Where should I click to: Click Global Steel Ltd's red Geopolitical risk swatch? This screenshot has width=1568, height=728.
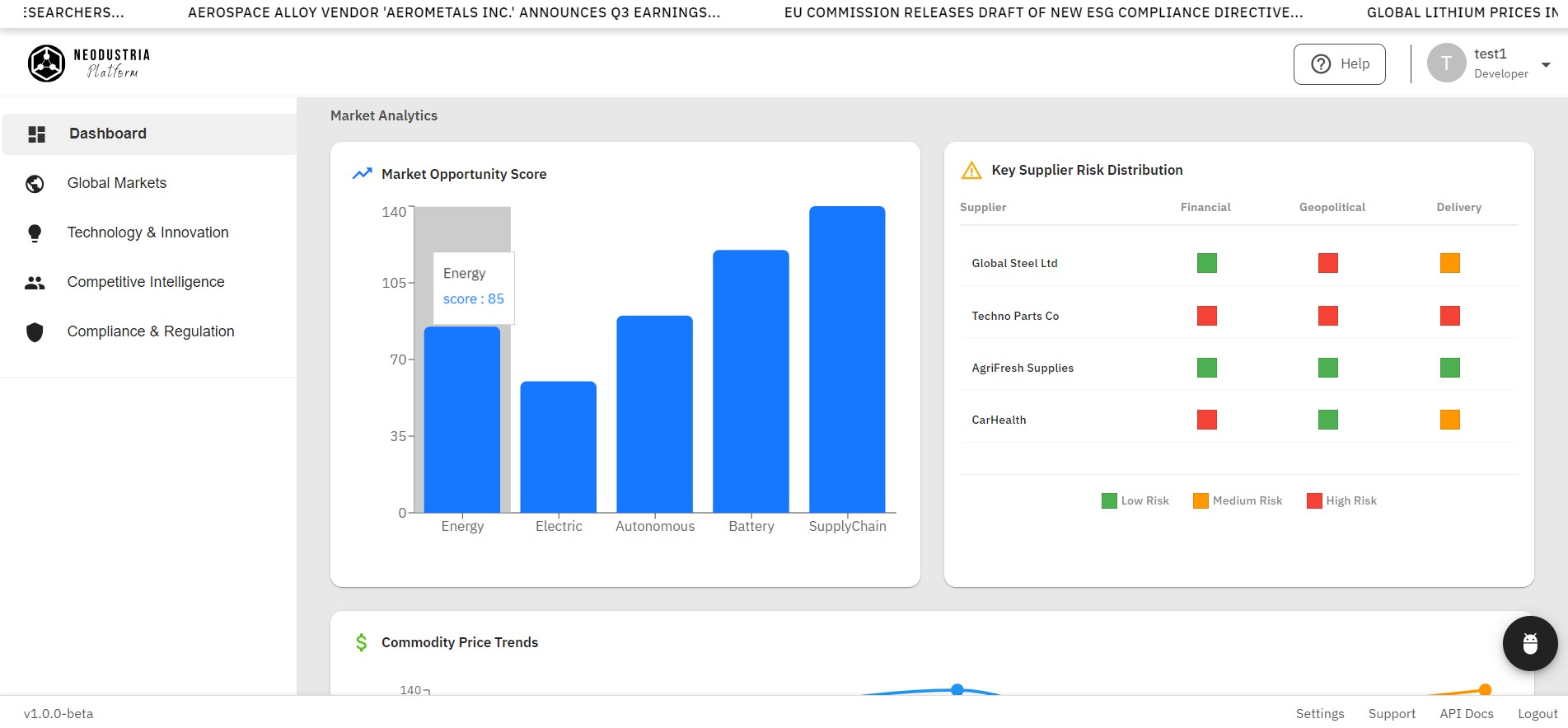(1327, 263)
